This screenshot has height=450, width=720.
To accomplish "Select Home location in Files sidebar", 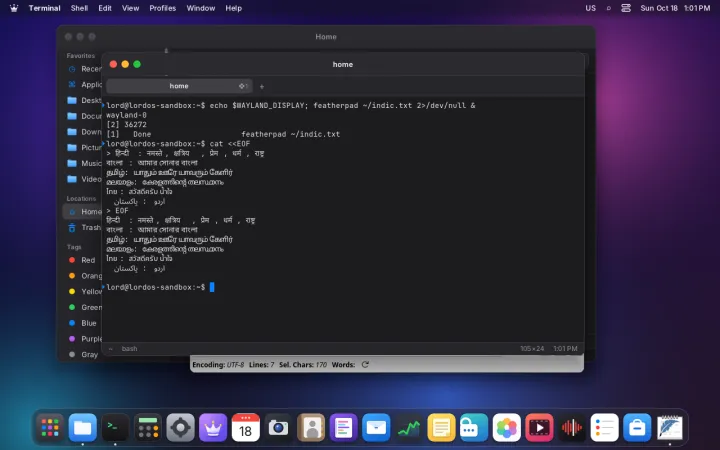I will 83,212.
